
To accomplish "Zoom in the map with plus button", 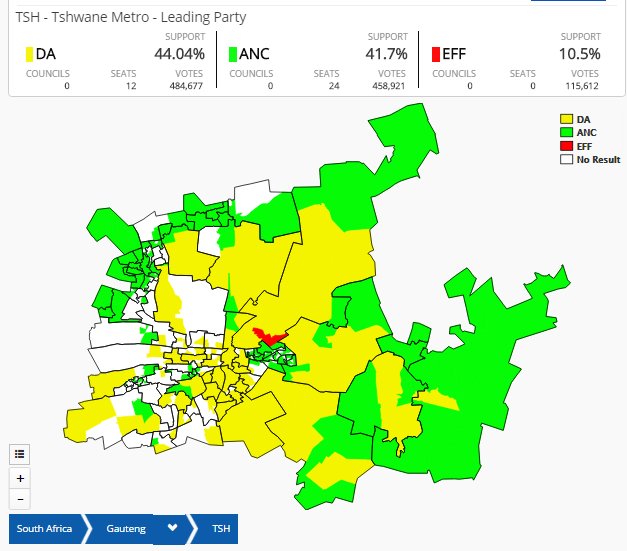I will tap(20, 478).
